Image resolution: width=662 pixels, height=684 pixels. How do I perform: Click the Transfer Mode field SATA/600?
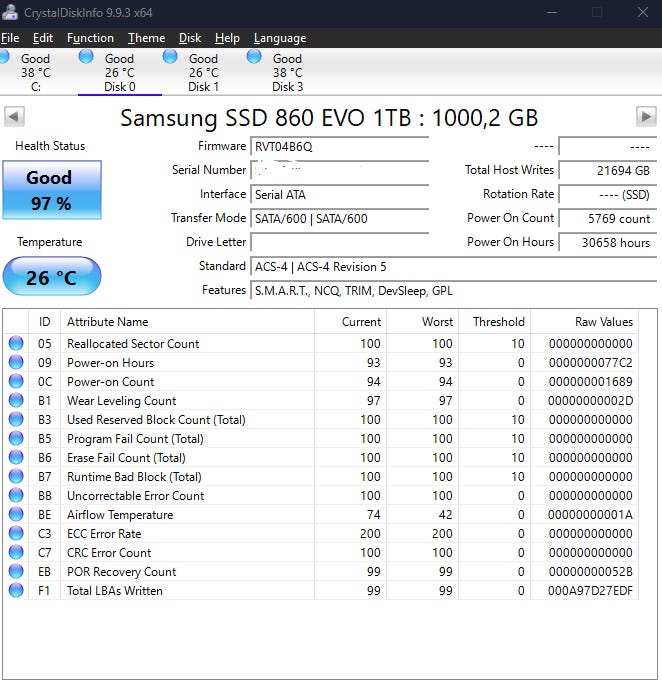(340, 218)
